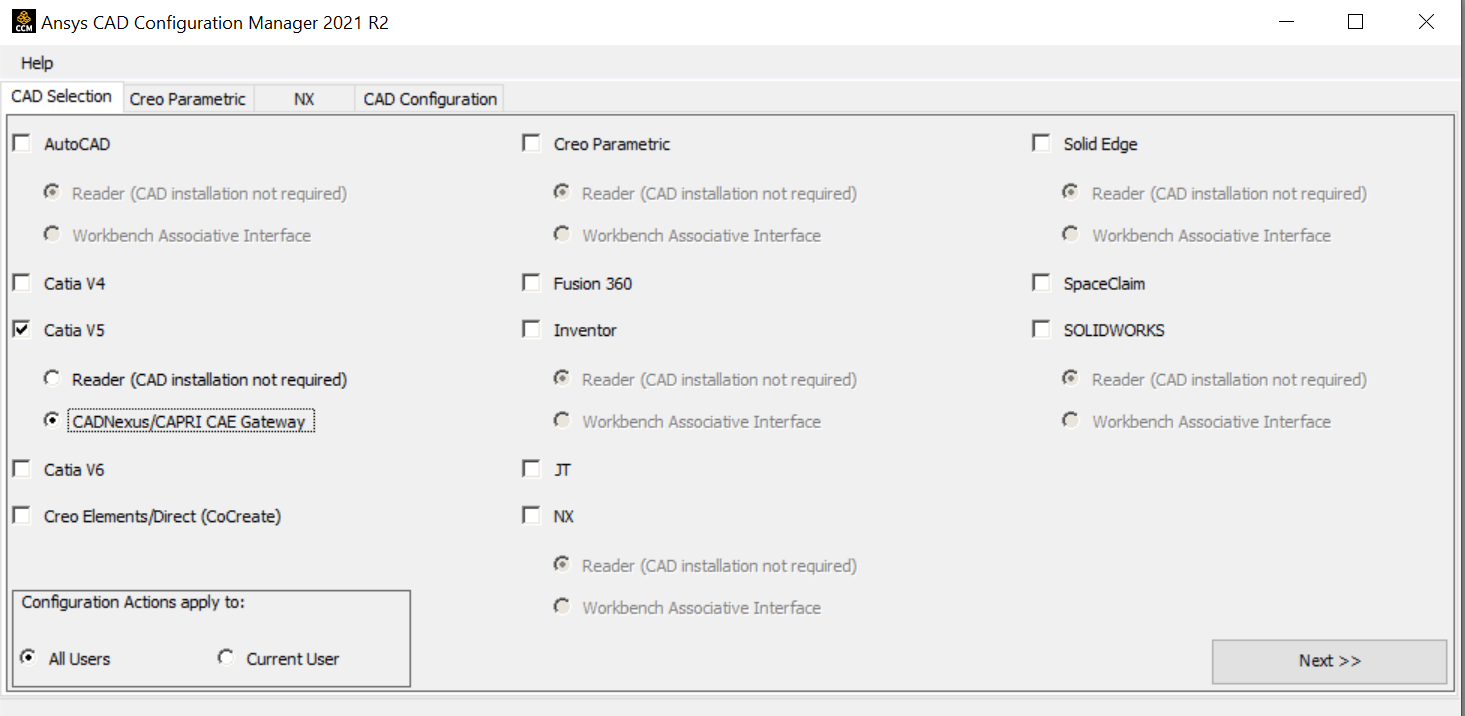The width and height of the screenshot is (1465, 716).
Task: Enable the AutoCAD checkbox
Action: 22,144
